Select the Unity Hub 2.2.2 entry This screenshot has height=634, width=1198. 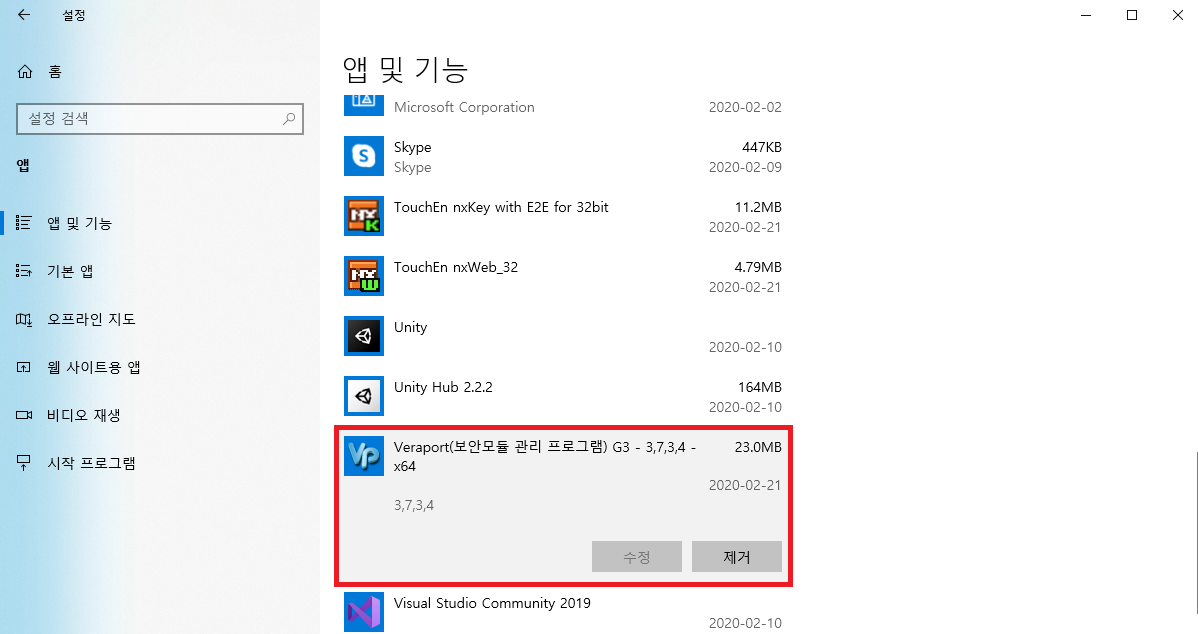click(443, 387)
